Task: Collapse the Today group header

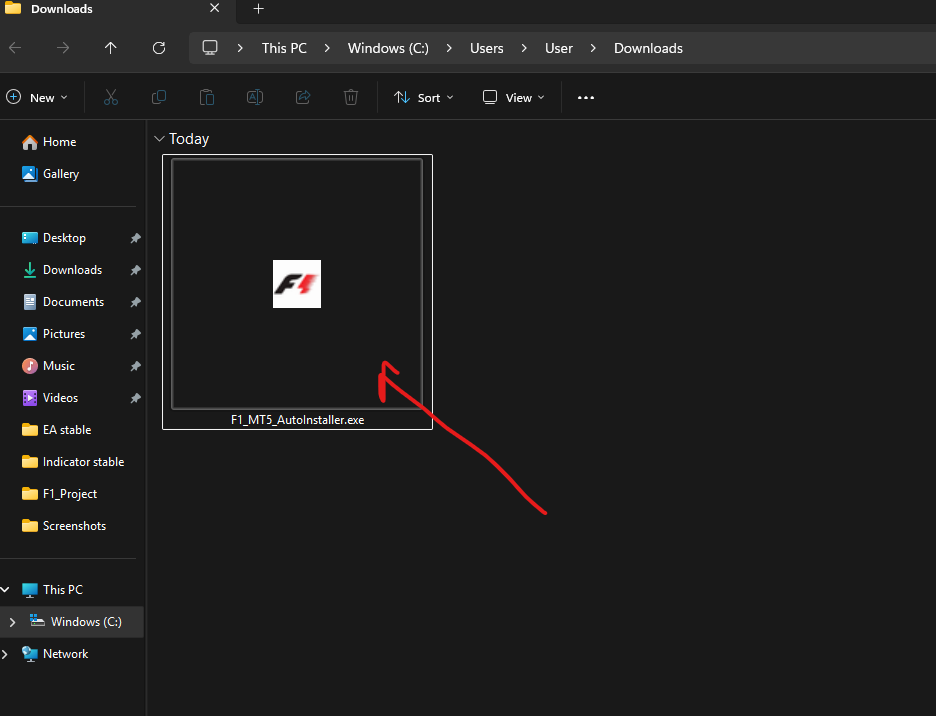Action: pos(159,139)
